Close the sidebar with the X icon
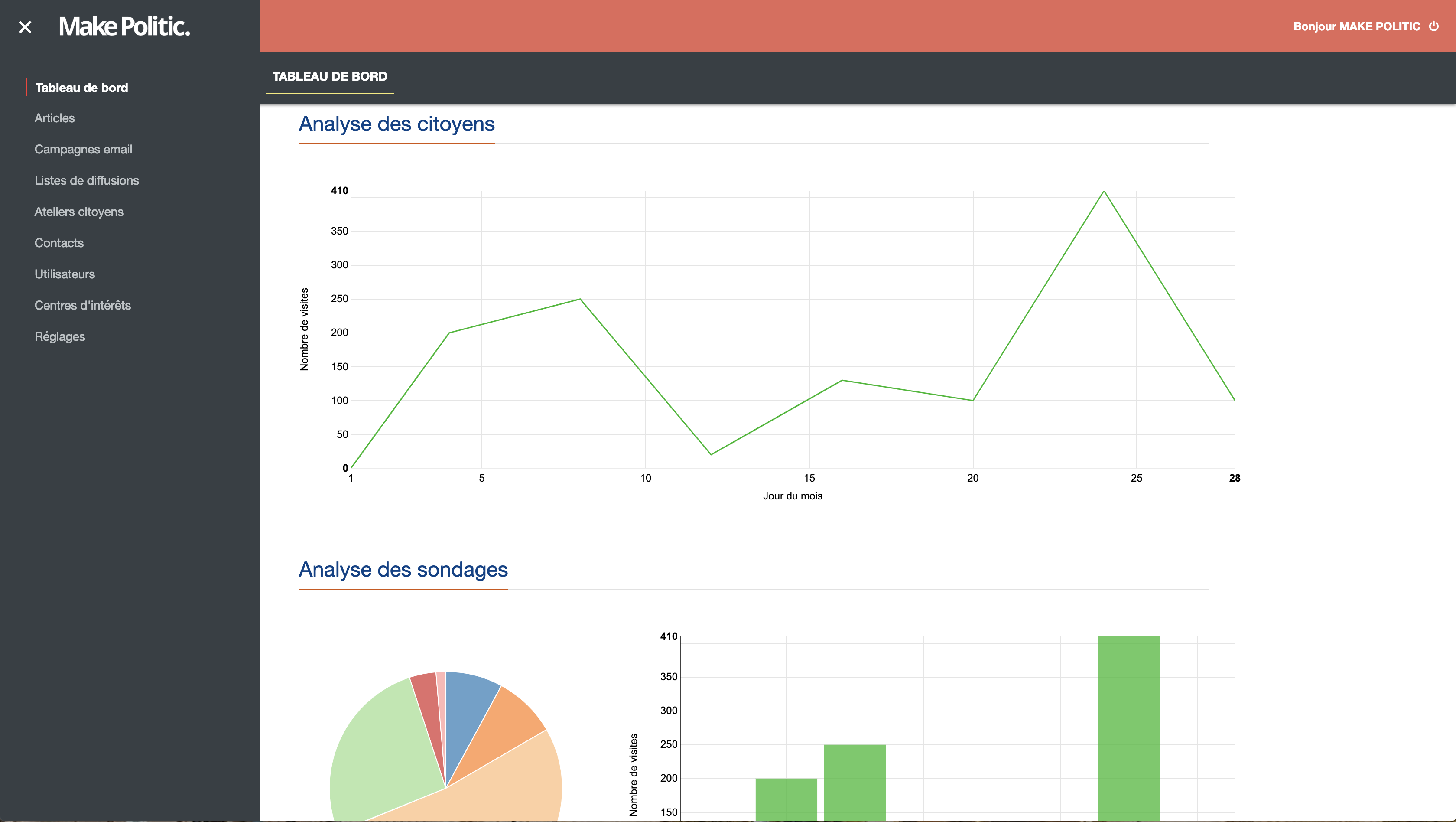The width and height of the screenshot is (1456, 822). click(x=25, y=26)
